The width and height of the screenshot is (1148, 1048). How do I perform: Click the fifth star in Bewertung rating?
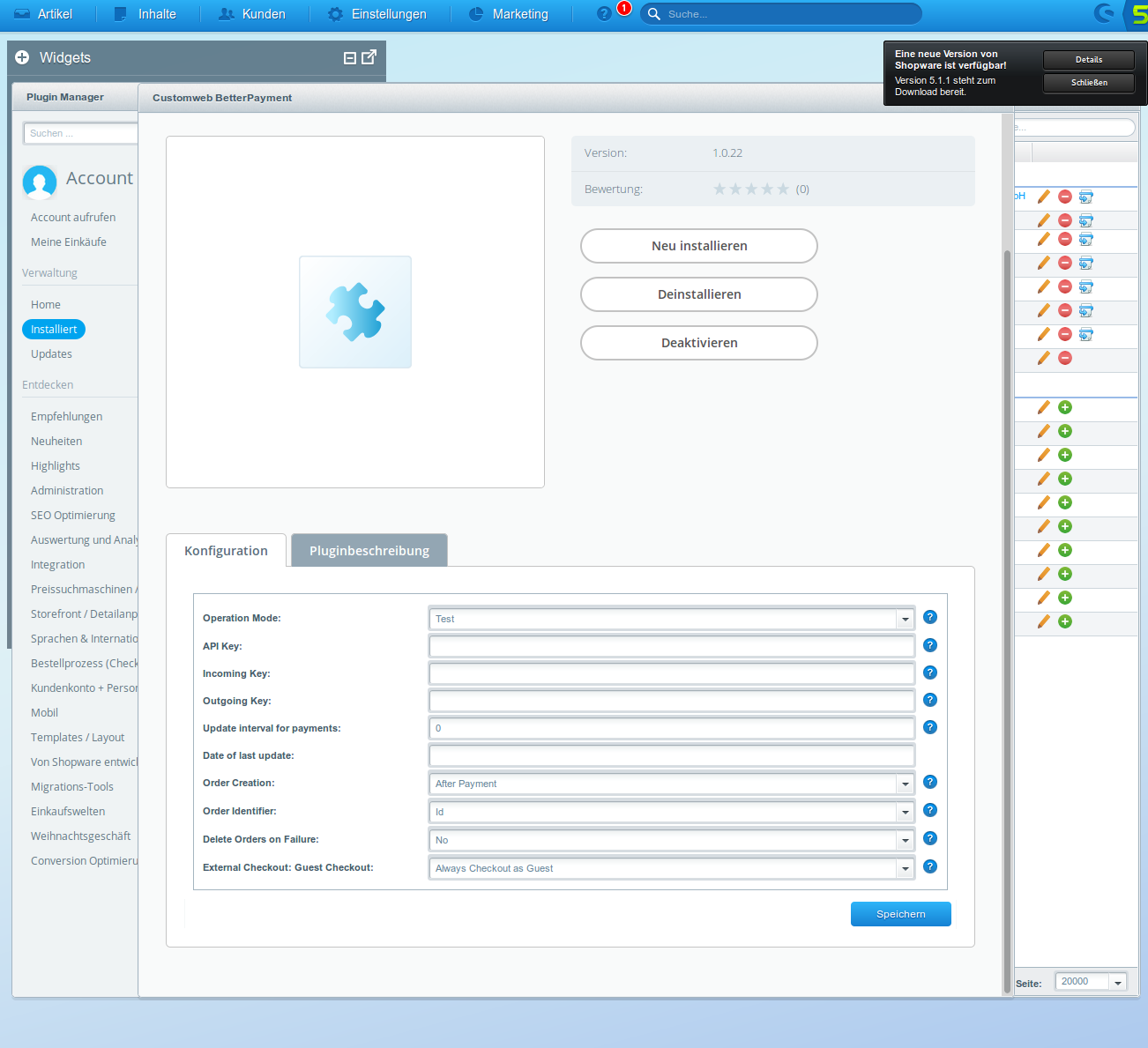click(783, 190)
